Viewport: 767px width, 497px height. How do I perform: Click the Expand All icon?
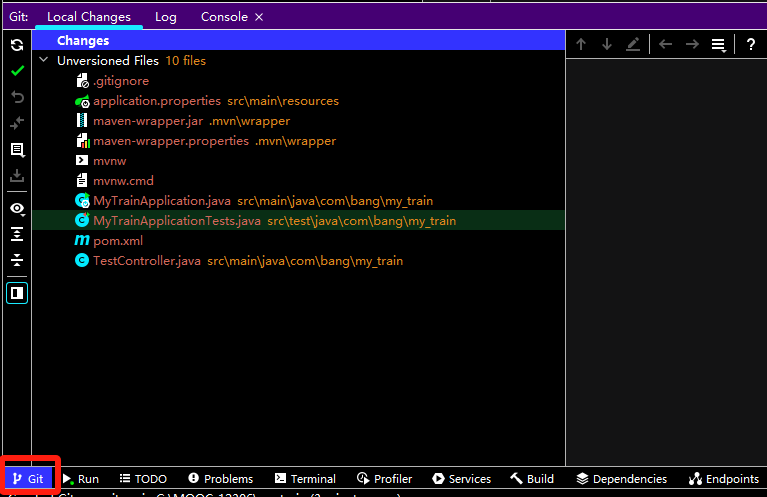tap(17, 234)
